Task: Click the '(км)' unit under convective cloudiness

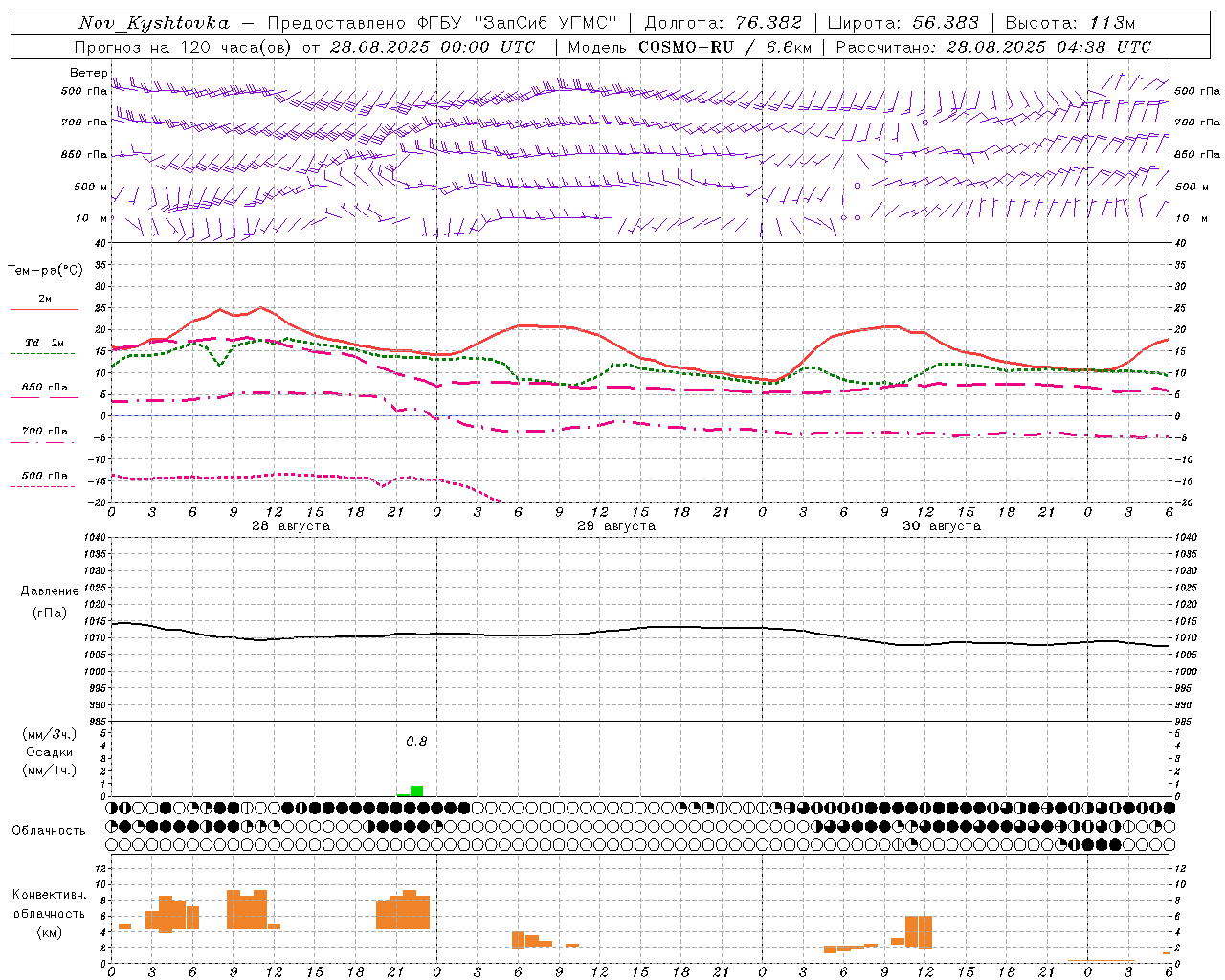Action: point(50,932)
